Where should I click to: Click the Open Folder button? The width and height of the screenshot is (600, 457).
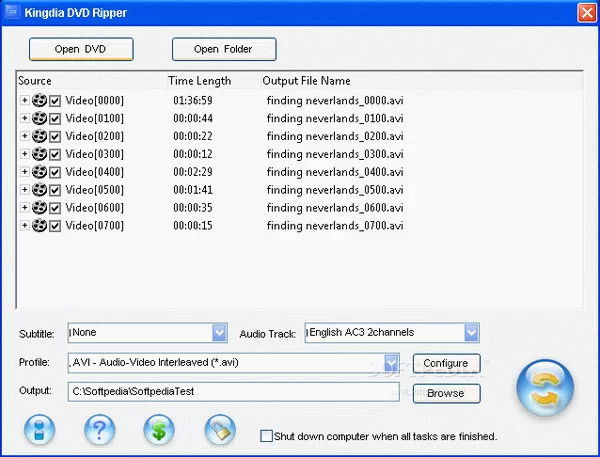click(224, 49)
